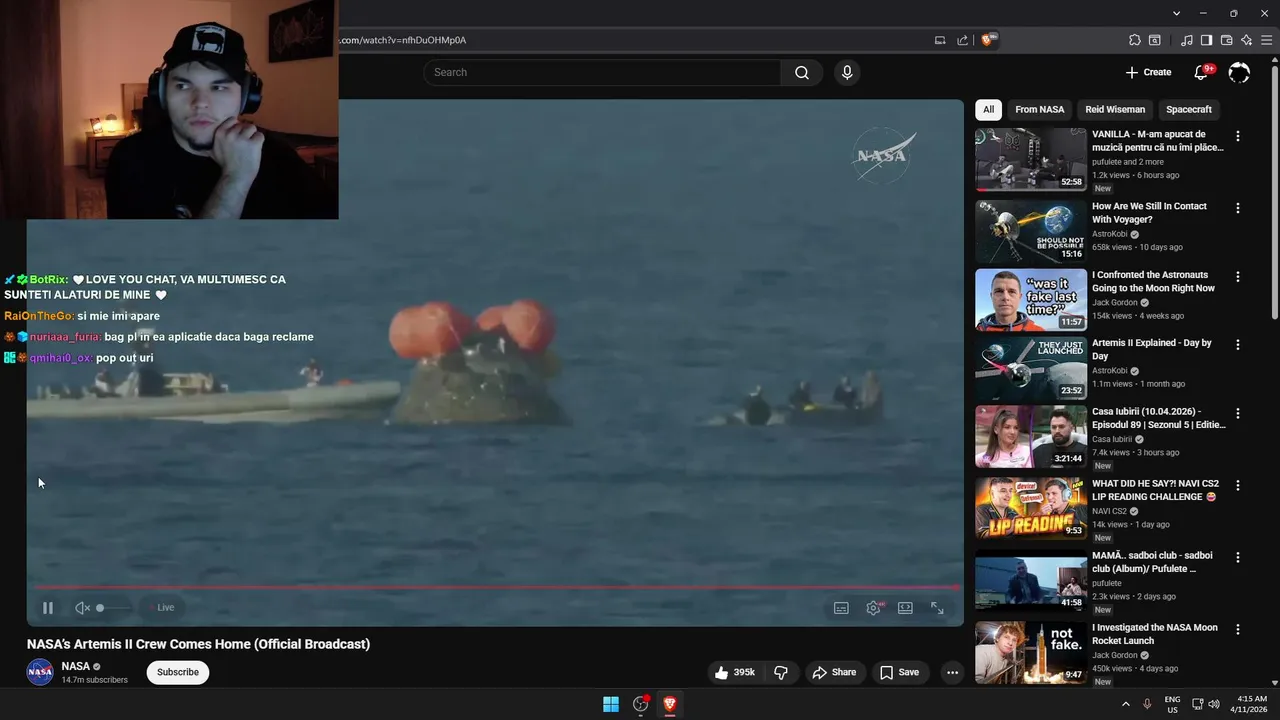Unmute the video player speaker icon
The width and height of the screenshot is (1280, 720).
[83, 608]
